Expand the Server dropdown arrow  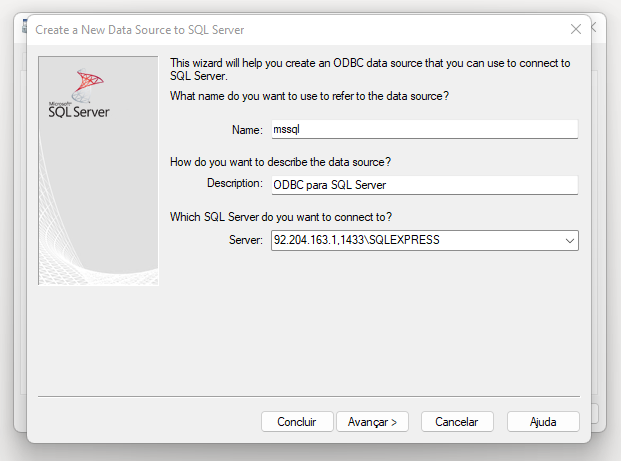pyautogui.click(x=570, y=240)
